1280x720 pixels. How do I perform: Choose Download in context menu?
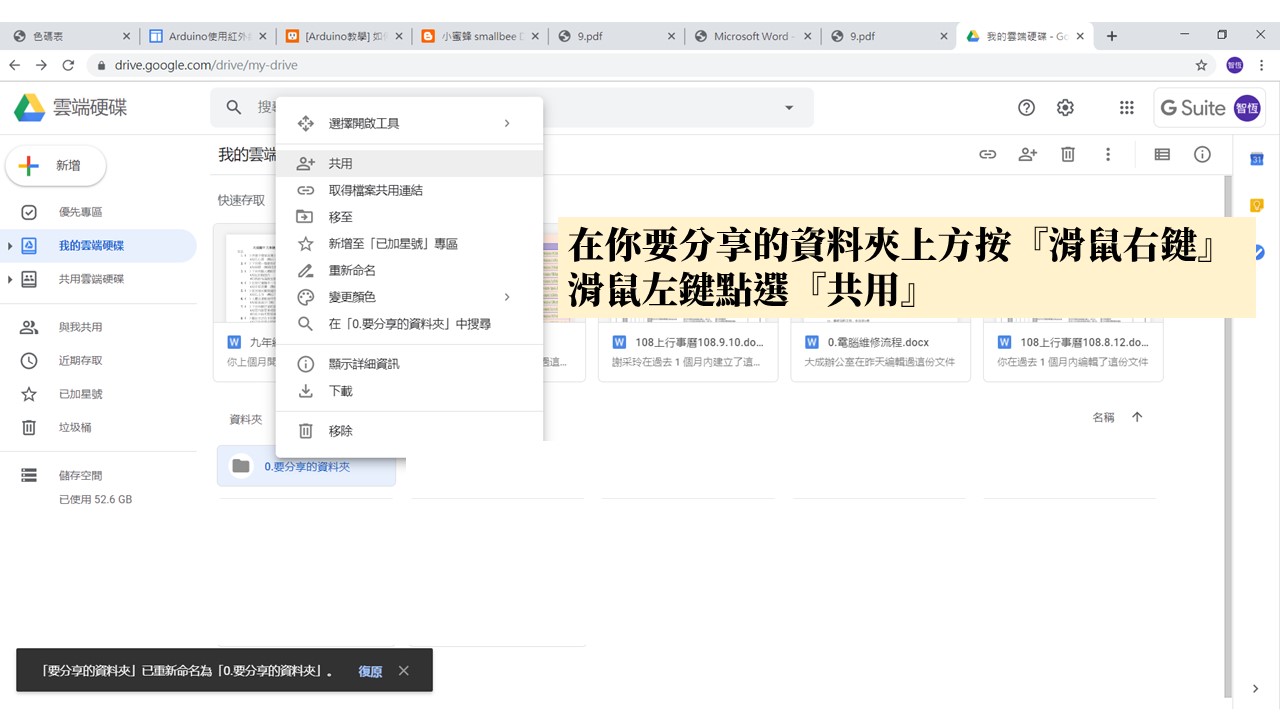(409, 391)
